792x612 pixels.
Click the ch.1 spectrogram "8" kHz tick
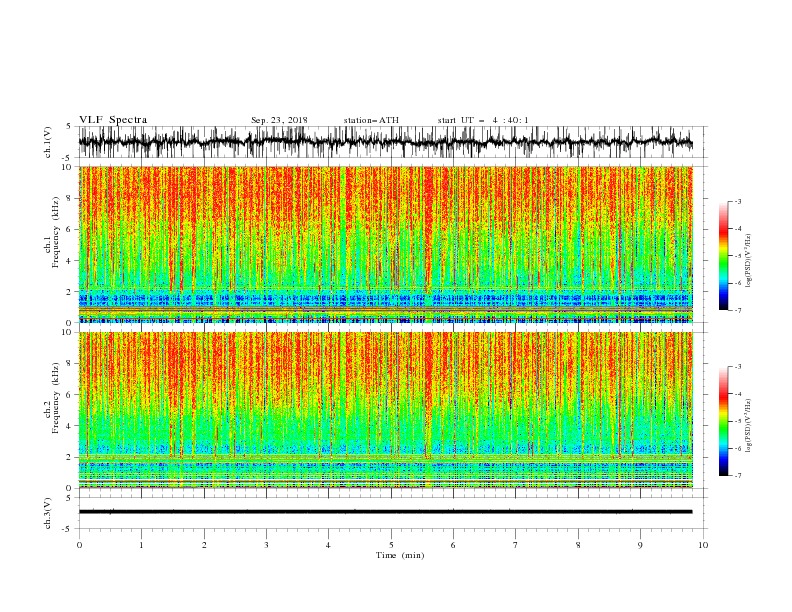70,198
